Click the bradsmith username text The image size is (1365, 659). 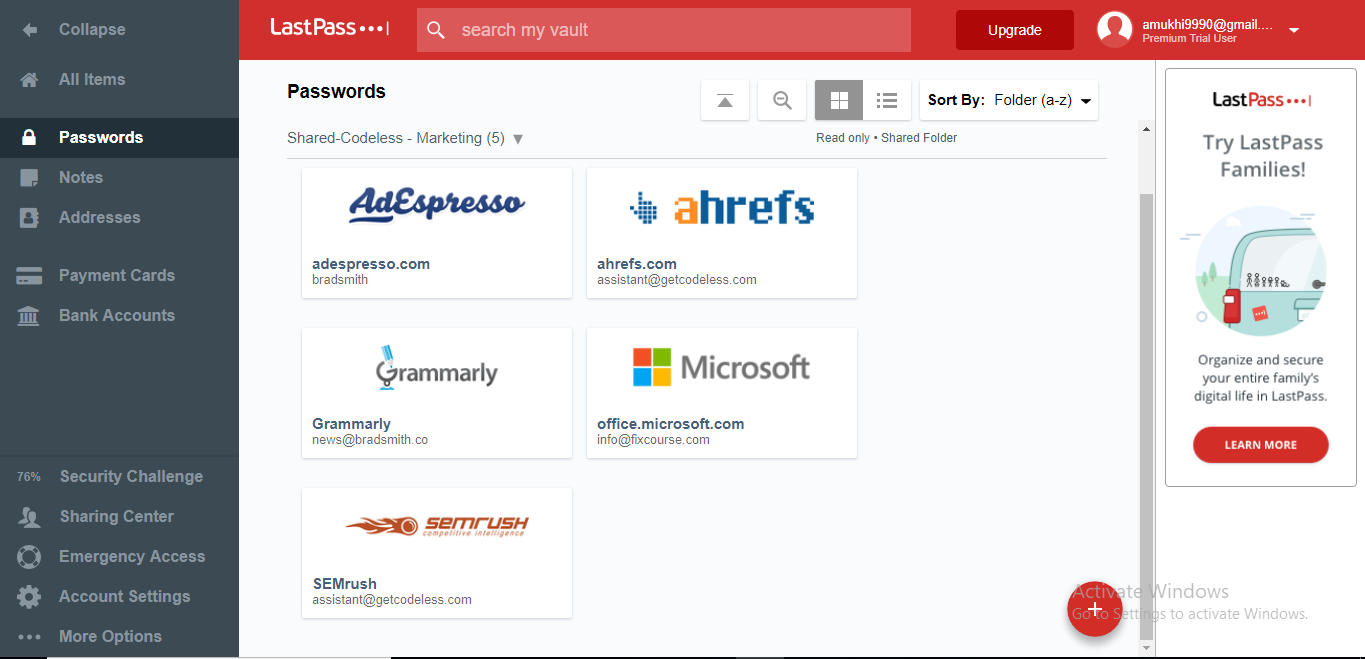tap(340, 280)
